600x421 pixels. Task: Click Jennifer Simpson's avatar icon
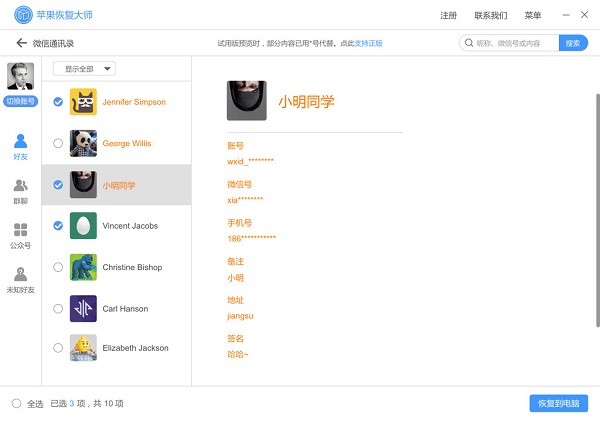(83, 102)
